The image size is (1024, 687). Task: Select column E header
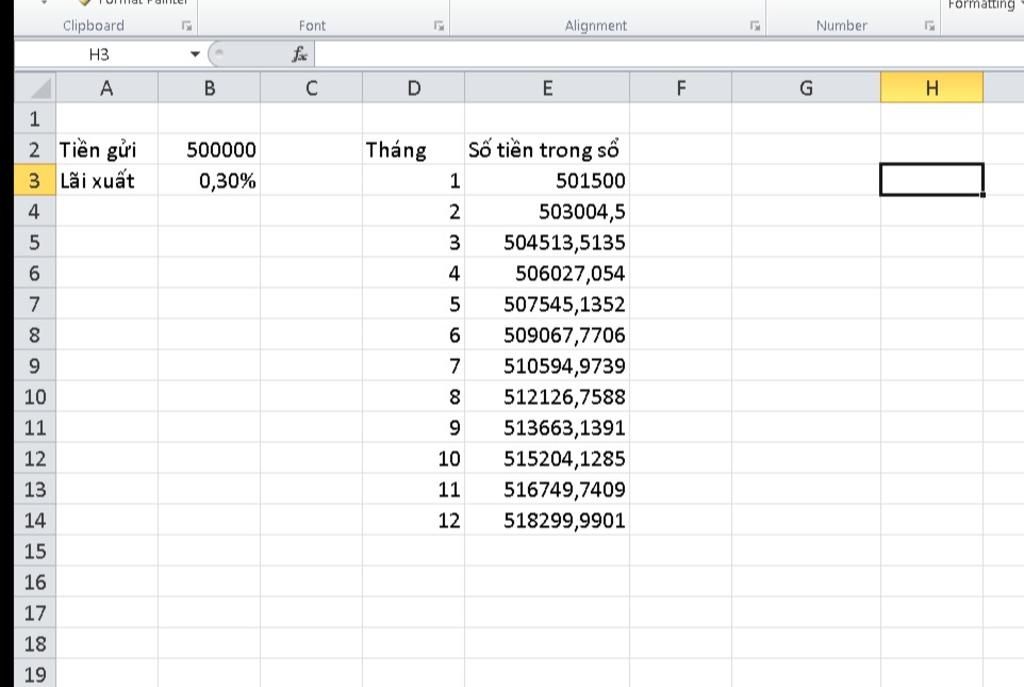pyautogui.click(x=547, y=88)
